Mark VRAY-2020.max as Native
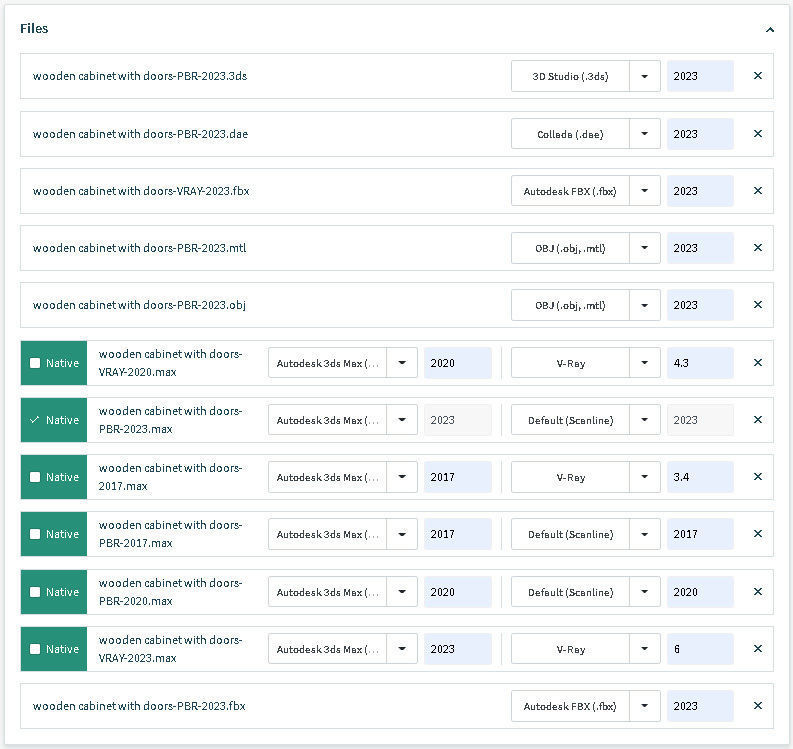Screen dimensions: 793x749 click(x=35, y=363)
